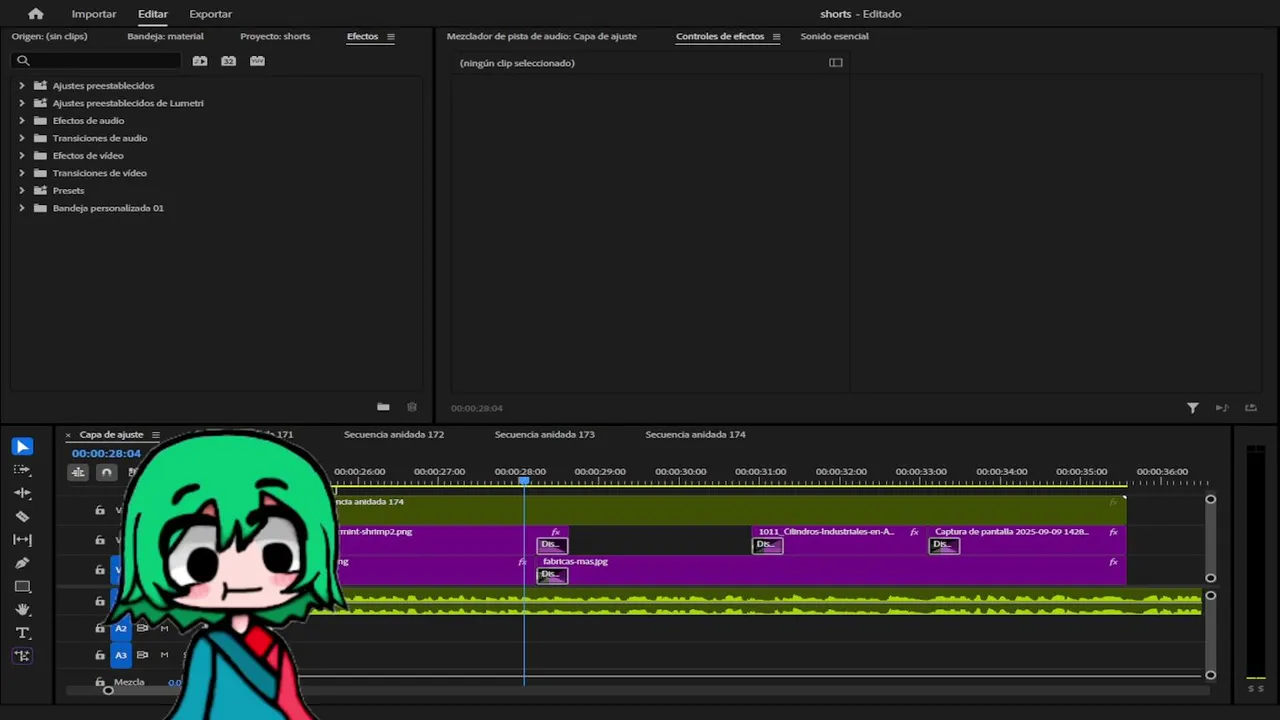Screen dimensions: 1280x720
Task: Open Mezclador de pista de audio tab
Action: (x=541, y=36)
